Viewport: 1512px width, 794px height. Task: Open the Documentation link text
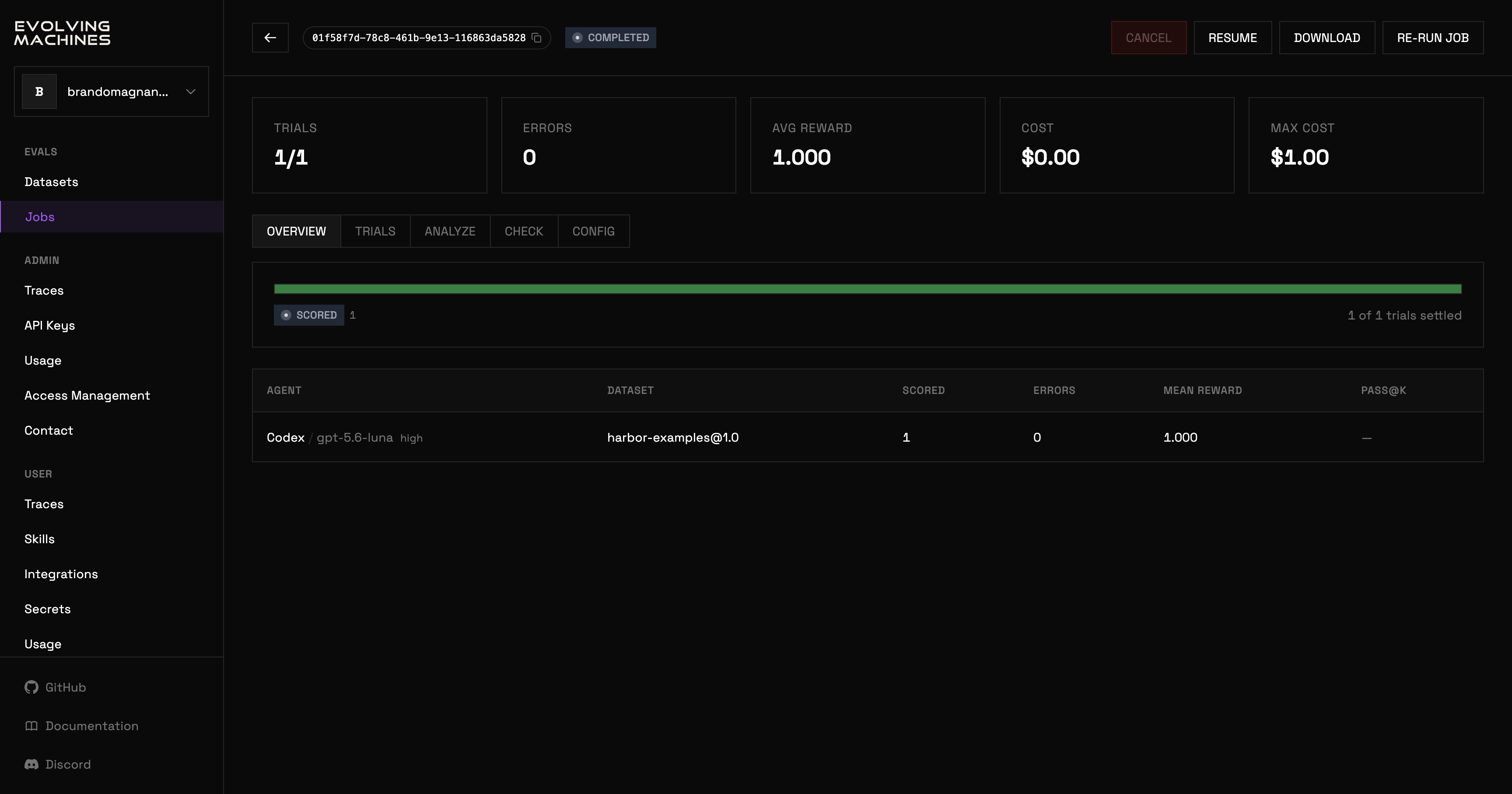click(x=92, y=726)
